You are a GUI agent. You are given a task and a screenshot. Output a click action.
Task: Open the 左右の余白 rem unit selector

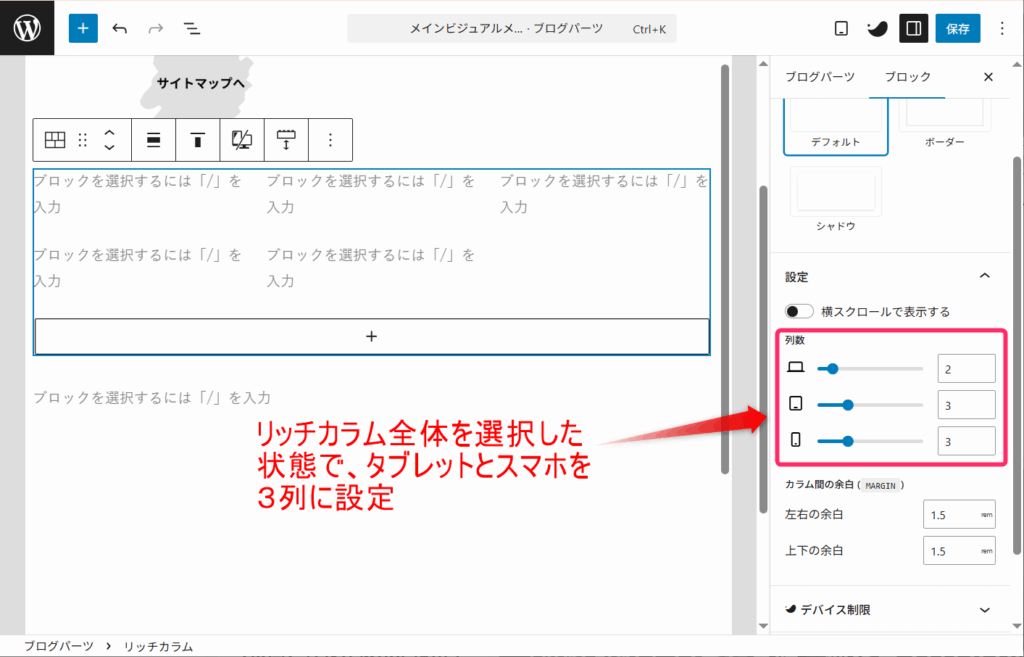[x=987, y=515]
